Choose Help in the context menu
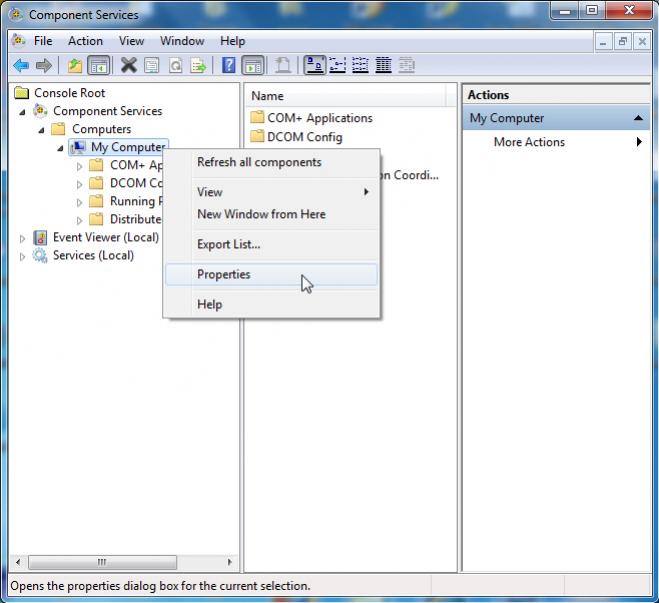This screenshot has width=659, height=603. (272, 304)
